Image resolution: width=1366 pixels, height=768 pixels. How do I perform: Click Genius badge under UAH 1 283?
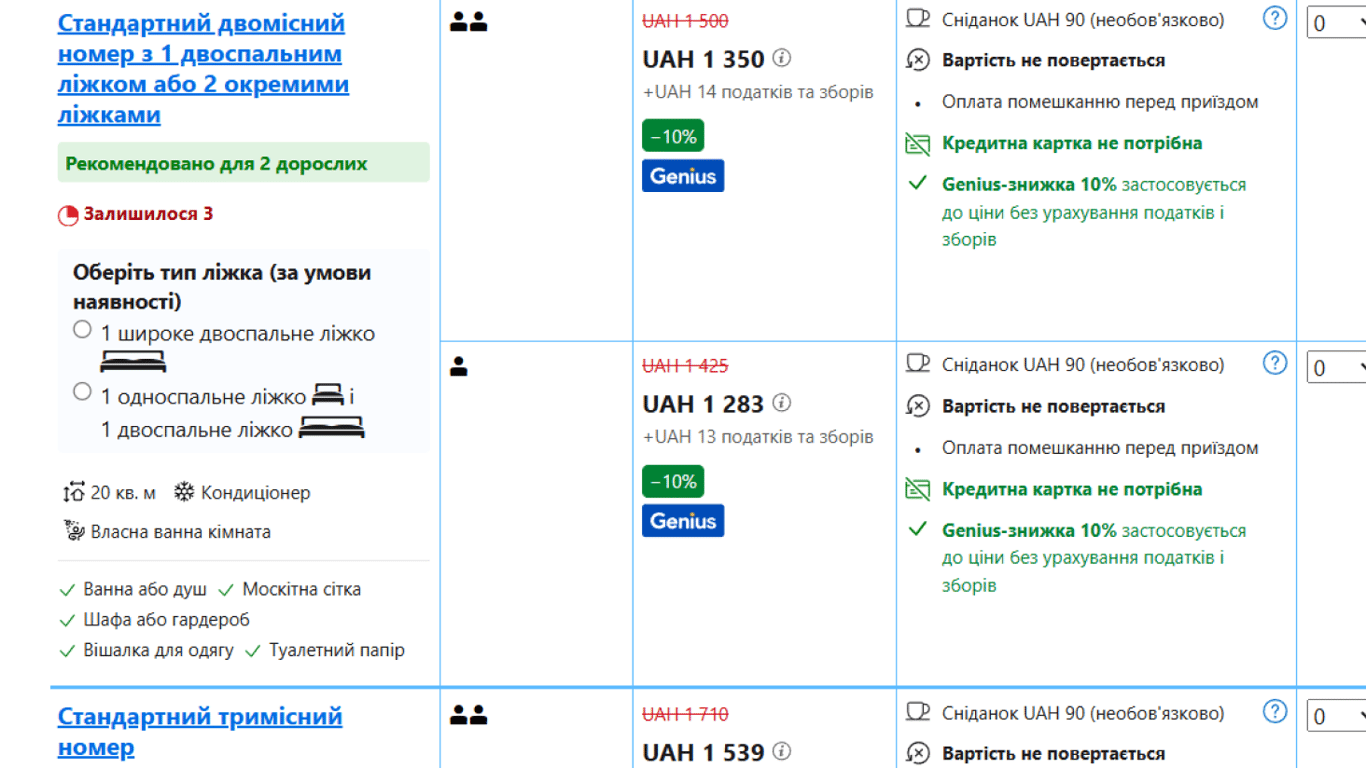pos(683,521)
